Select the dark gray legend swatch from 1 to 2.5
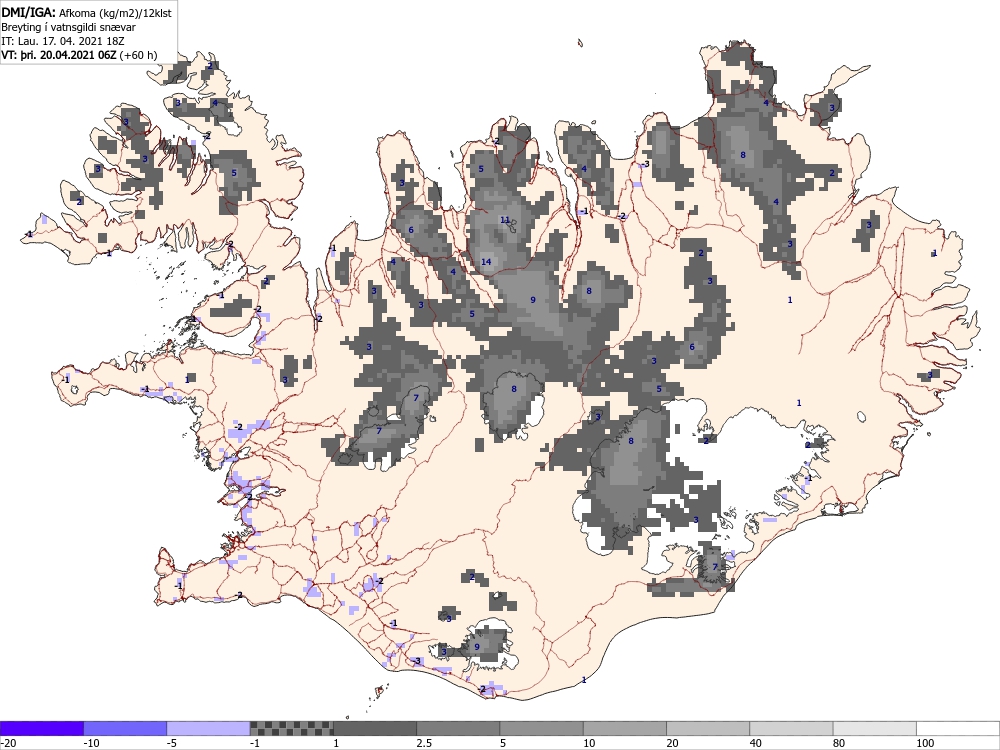 [x=375, y=728]
